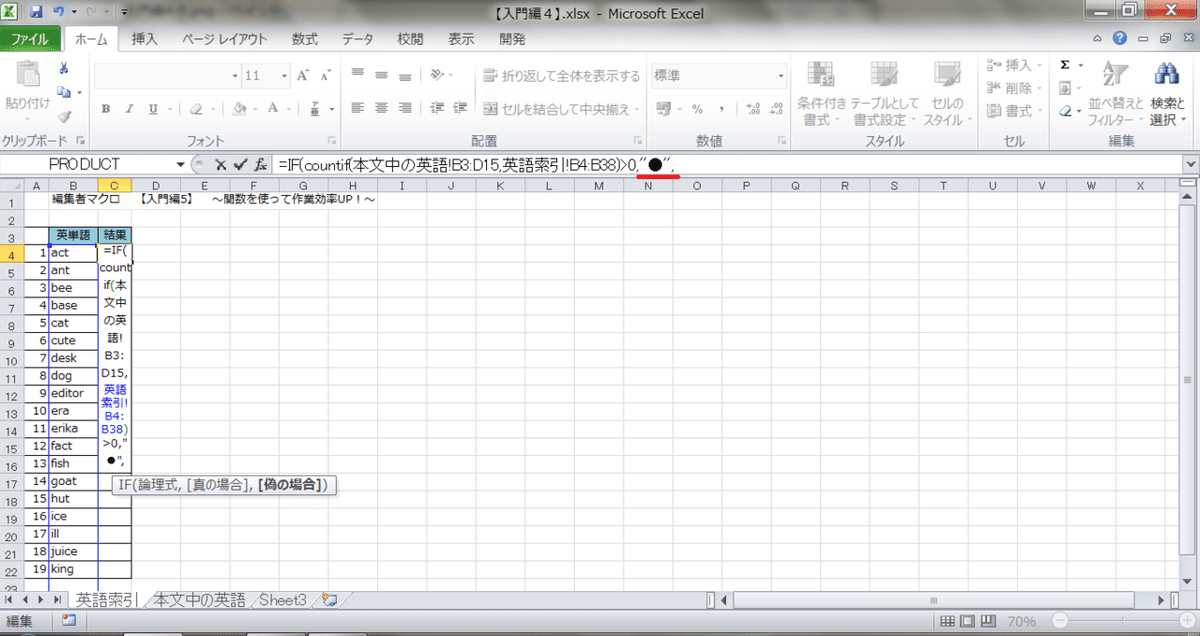This screenshot has height=636, width=1200.
Task: Open the Name Box function dropdown arrow
Action: tap(180, 163)
